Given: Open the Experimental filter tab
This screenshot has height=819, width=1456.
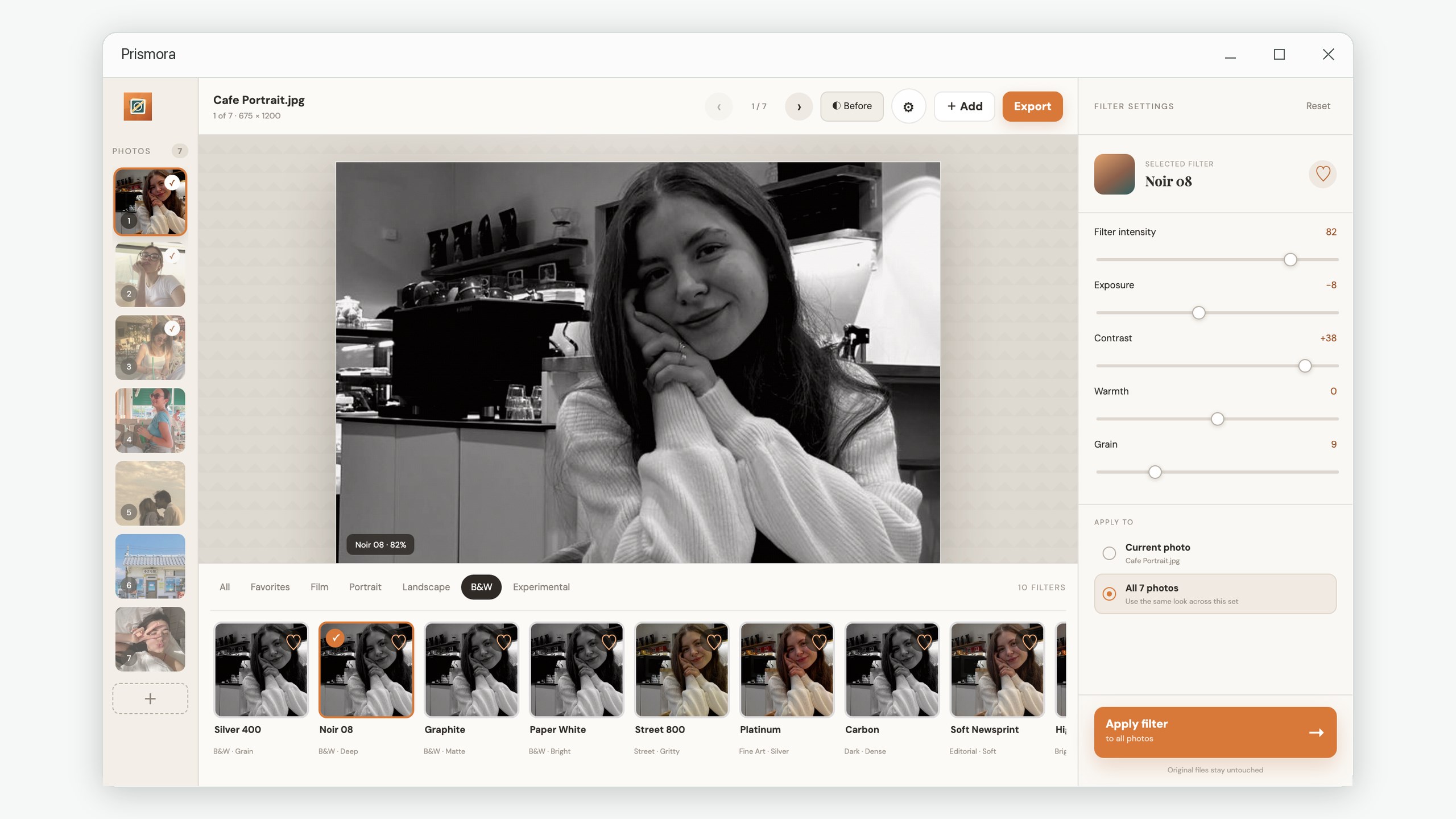Looking at the screenshot, I should pyautogui.click(x=541, y=587).
